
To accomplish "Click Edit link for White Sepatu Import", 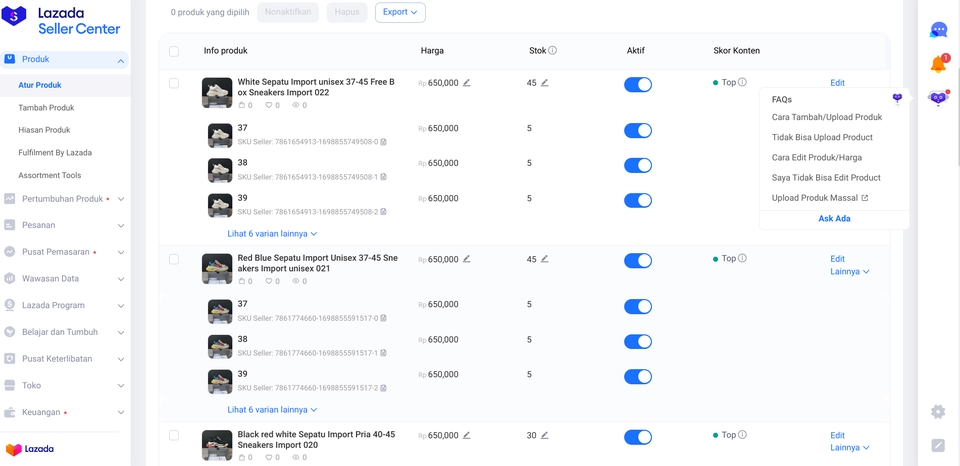I will tap(838, 83).
